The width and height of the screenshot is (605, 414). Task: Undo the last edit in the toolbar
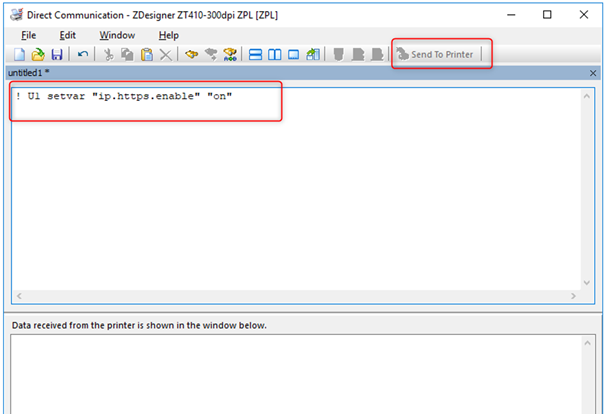[83, 54]
